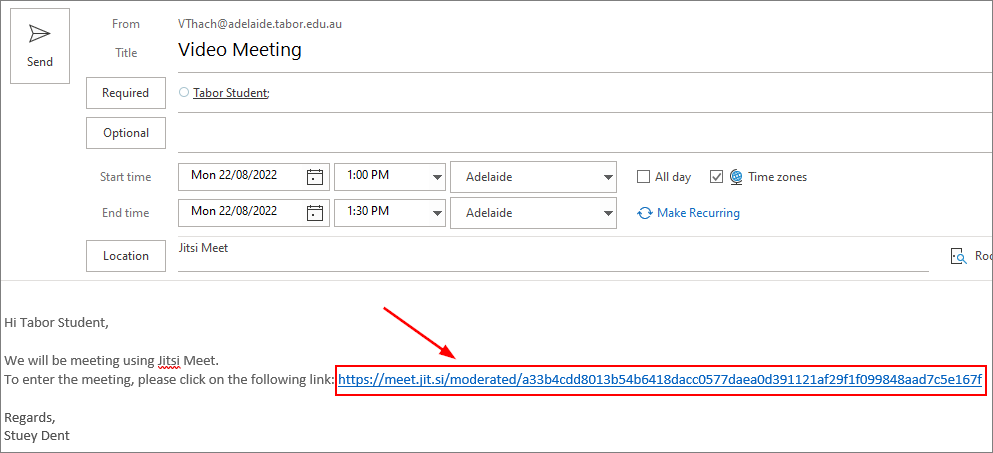Click the Time zones globe icon
993x453 pixels.
[x=736, y=177]
